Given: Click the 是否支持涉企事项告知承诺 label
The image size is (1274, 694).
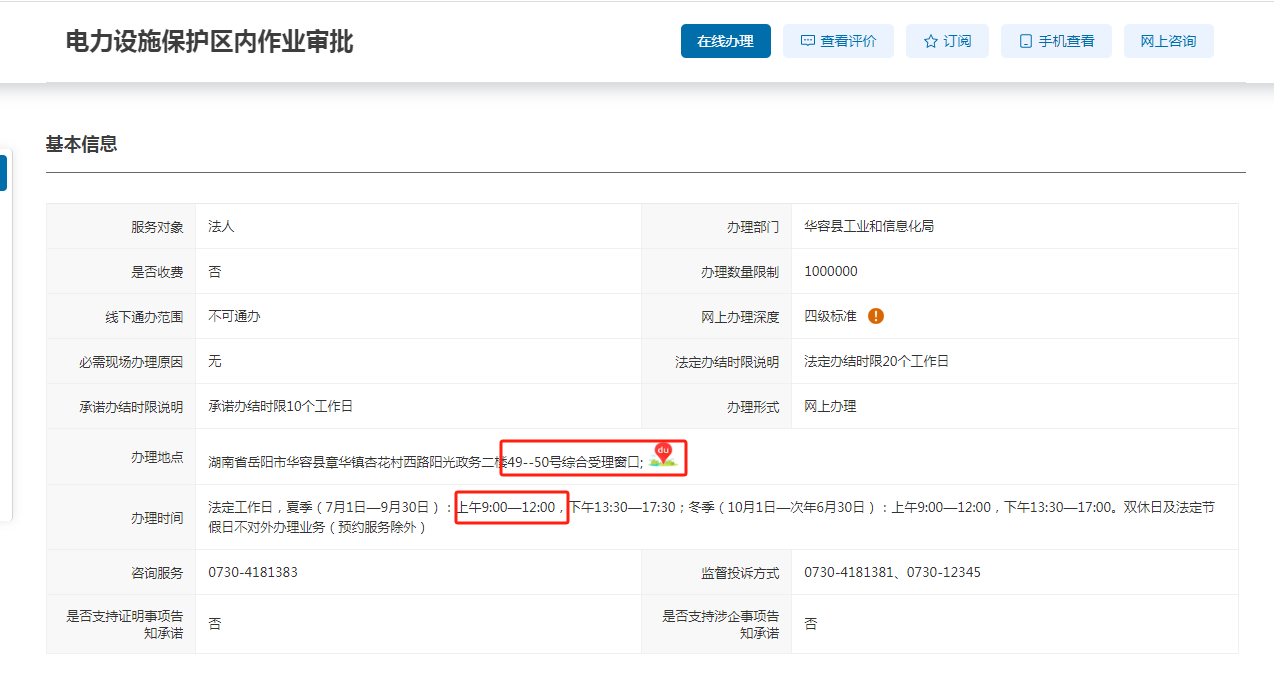Looking at the screenshot, I should (720, 625).
